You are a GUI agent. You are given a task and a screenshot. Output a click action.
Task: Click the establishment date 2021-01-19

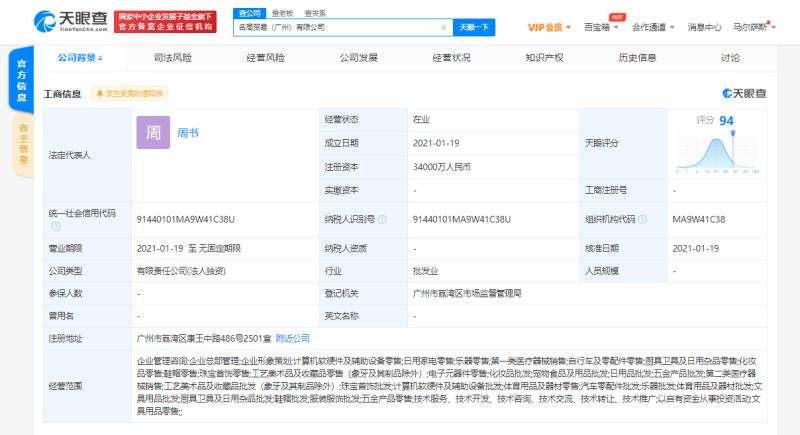(x=436, y=143)
